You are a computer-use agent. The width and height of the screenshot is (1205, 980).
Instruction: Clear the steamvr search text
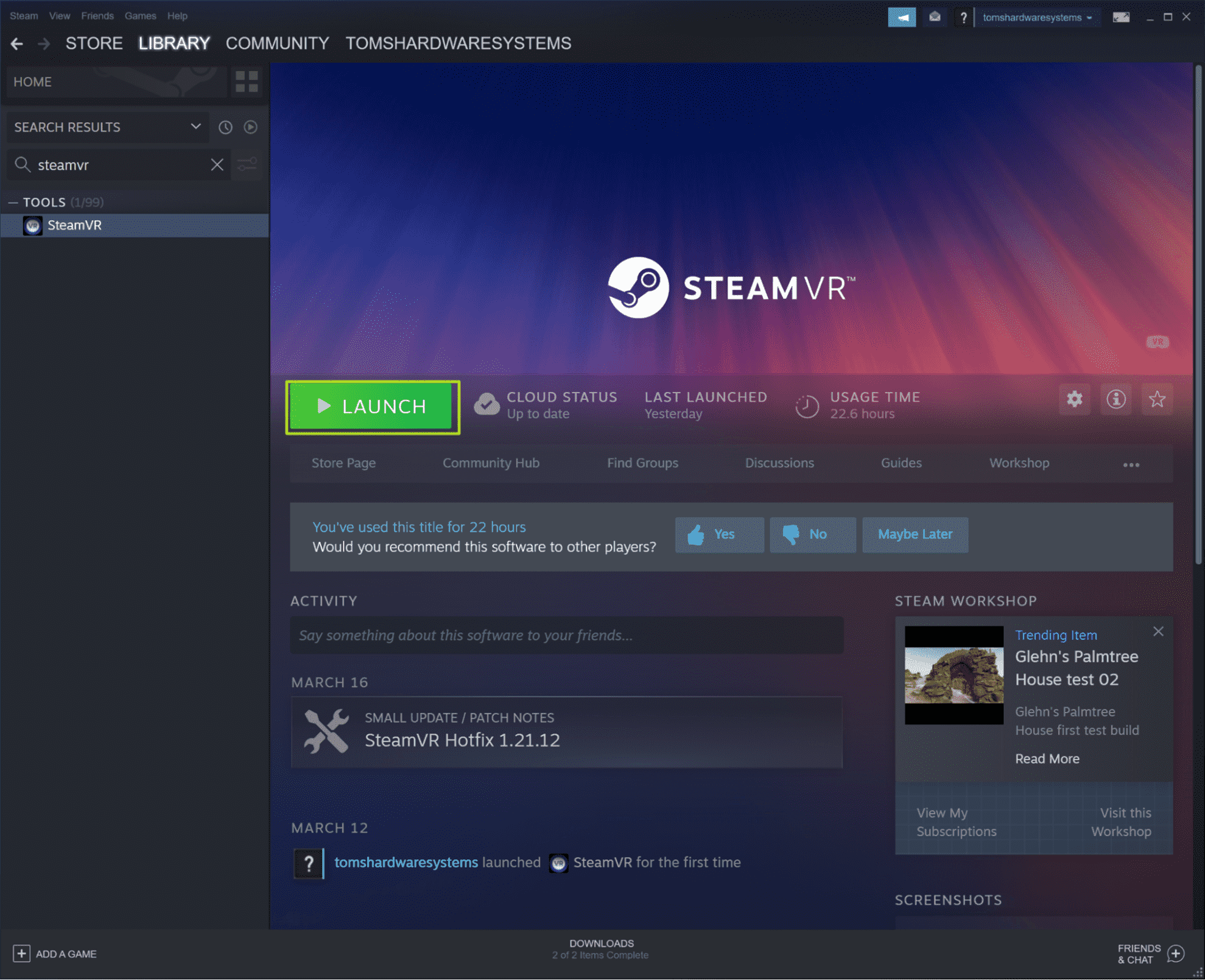pos(217,165)
